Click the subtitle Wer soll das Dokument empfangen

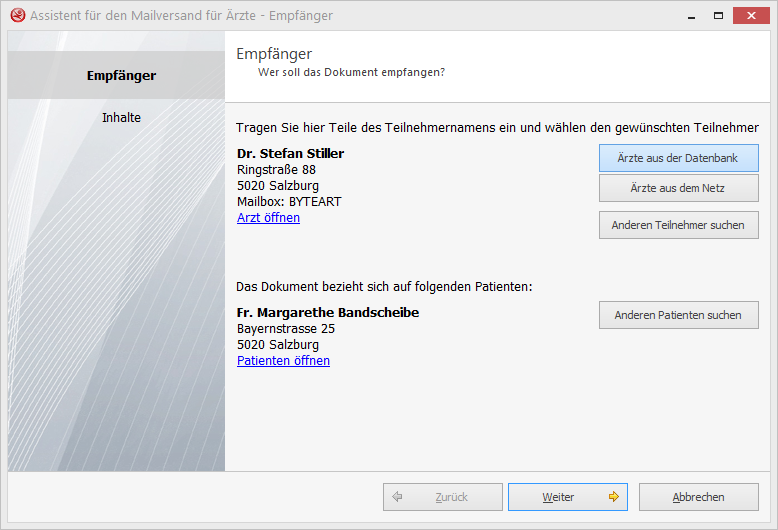point(351,73)
